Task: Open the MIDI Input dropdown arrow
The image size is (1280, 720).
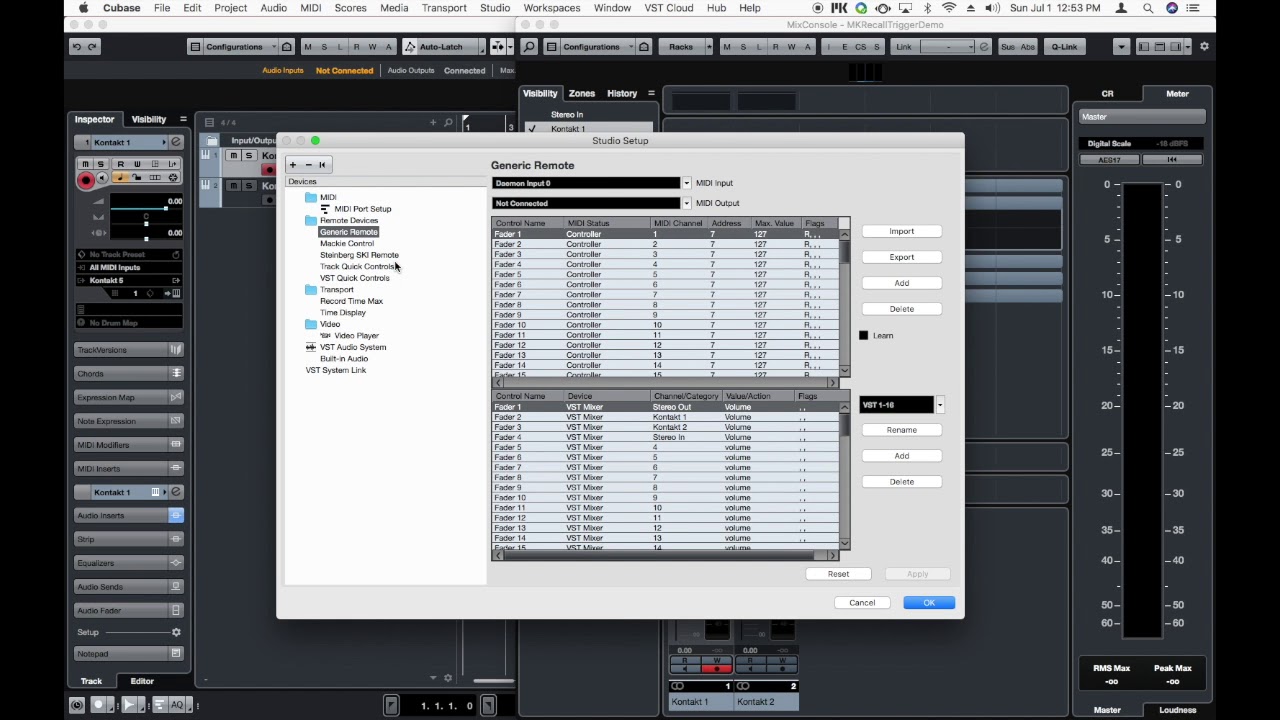Action: coord(686,183)
